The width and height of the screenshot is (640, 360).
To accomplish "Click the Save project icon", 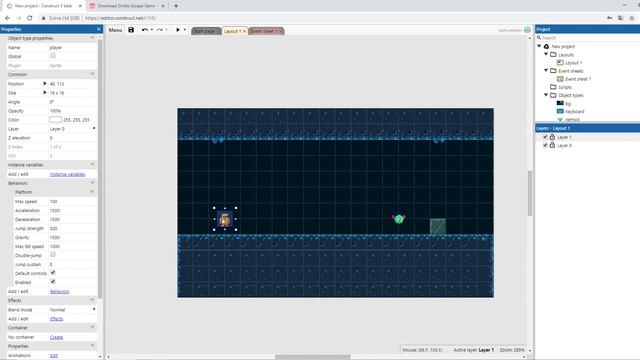I will pyautogui.click(x=131, y=30).
